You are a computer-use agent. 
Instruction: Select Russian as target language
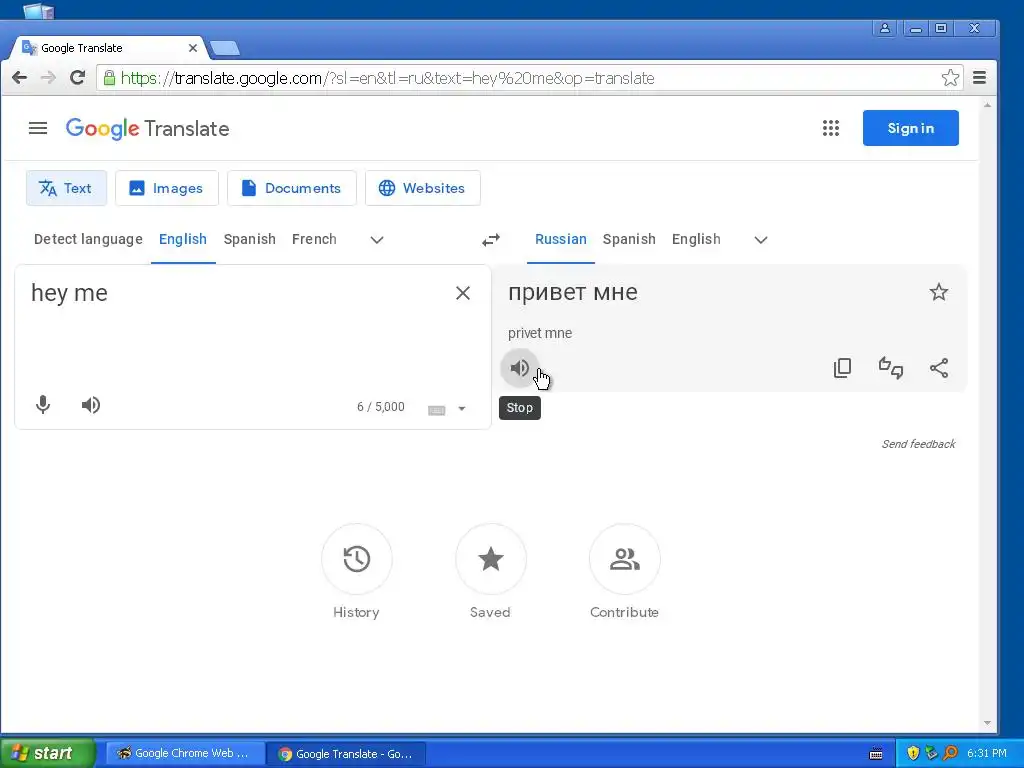[x=560, y=239]
